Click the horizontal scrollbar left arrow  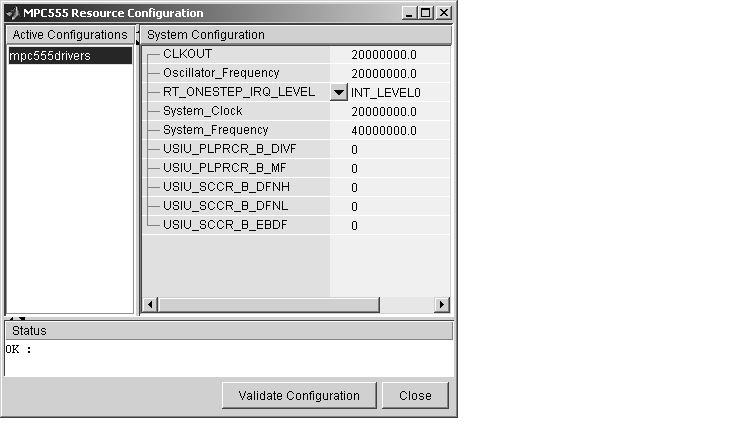coord(150,304)
